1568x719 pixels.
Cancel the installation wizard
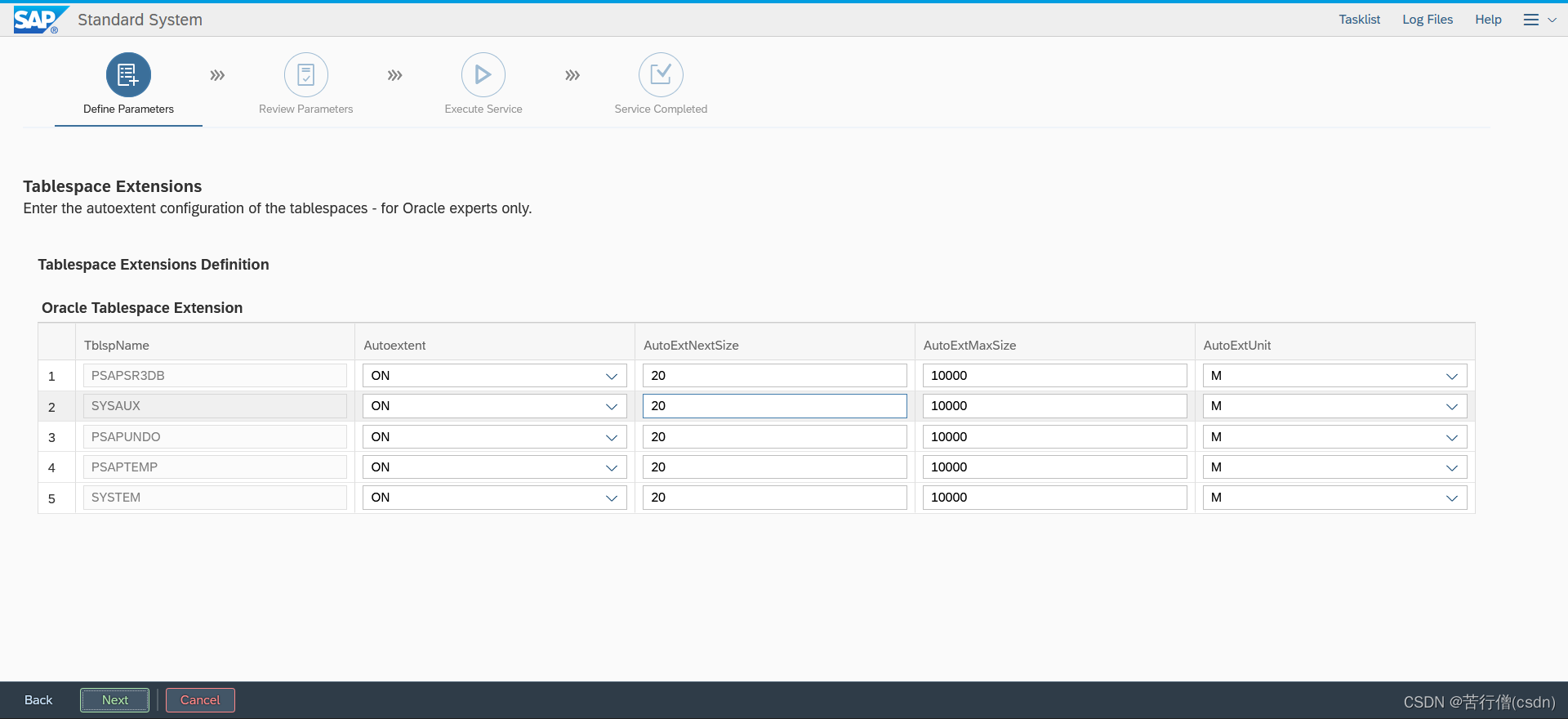(200, 700)
